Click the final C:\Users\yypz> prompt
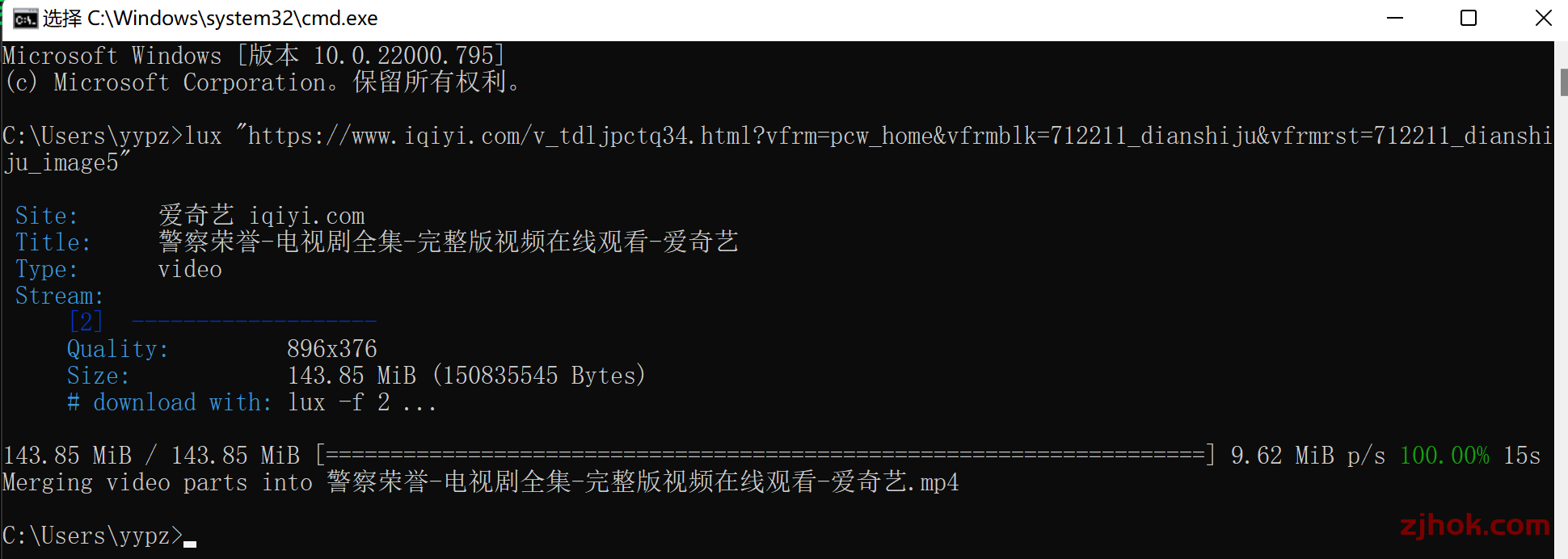The width and height of the screenshot is (1568, 559). click(x=92, y=536)
